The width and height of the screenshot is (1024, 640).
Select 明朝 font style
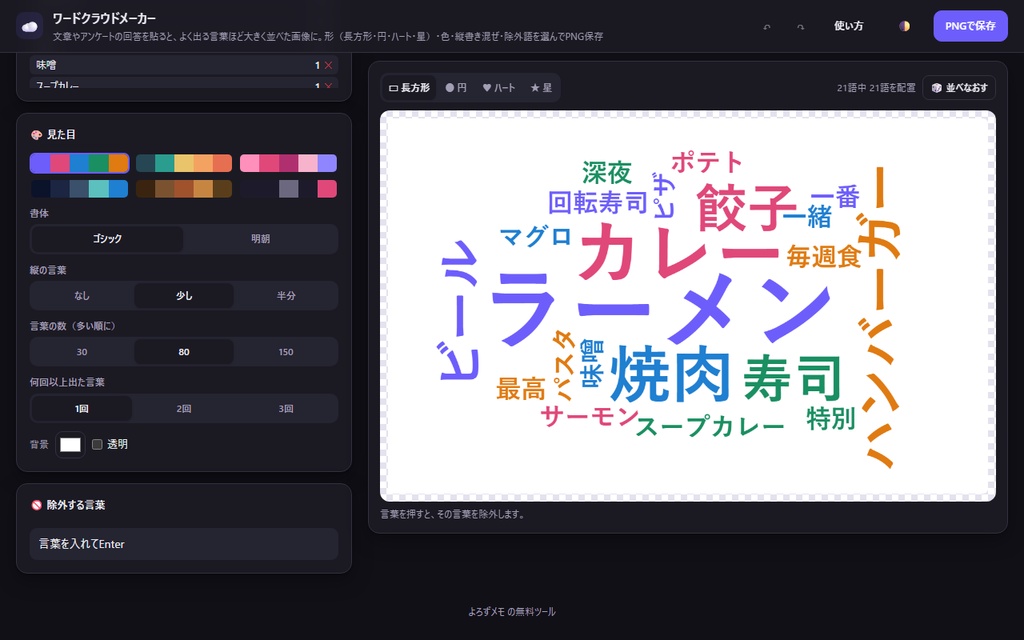coord(261,239)
